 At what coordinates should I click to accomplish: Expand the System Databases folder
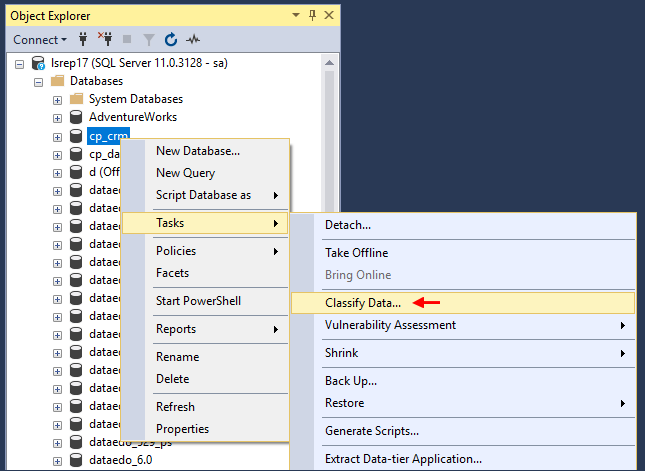[x=57, y=99]
